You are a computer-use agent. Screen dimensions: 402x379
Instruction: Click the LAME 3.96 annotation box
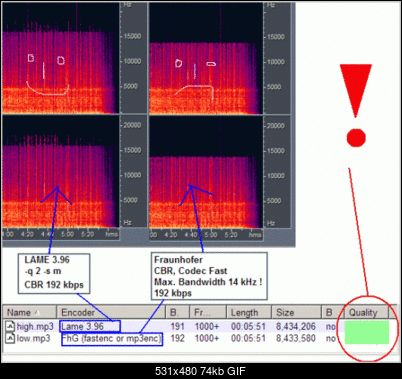(x=54, y=273)
